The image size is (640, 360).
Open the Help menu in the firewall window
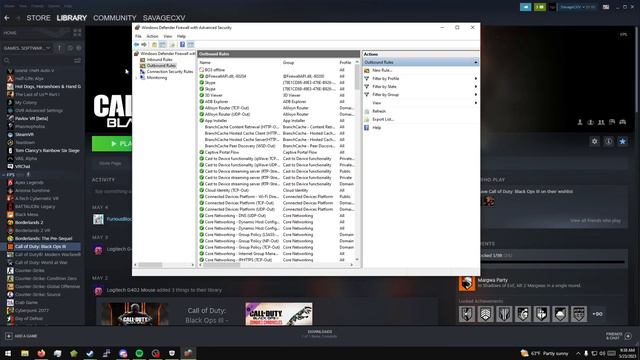point(181,36)
